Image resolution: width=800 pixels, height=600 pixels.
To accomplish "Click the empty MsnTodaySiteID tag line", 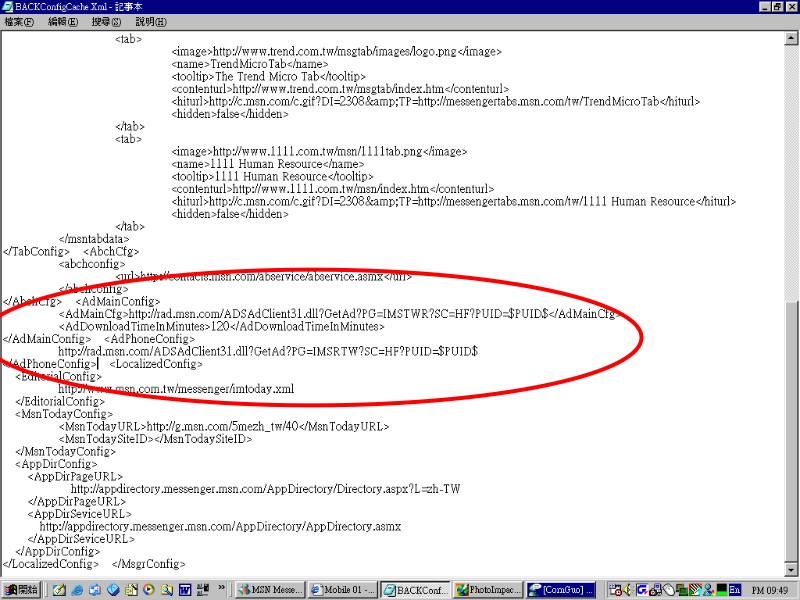I will pyautogui.click(x=156, y=439).
